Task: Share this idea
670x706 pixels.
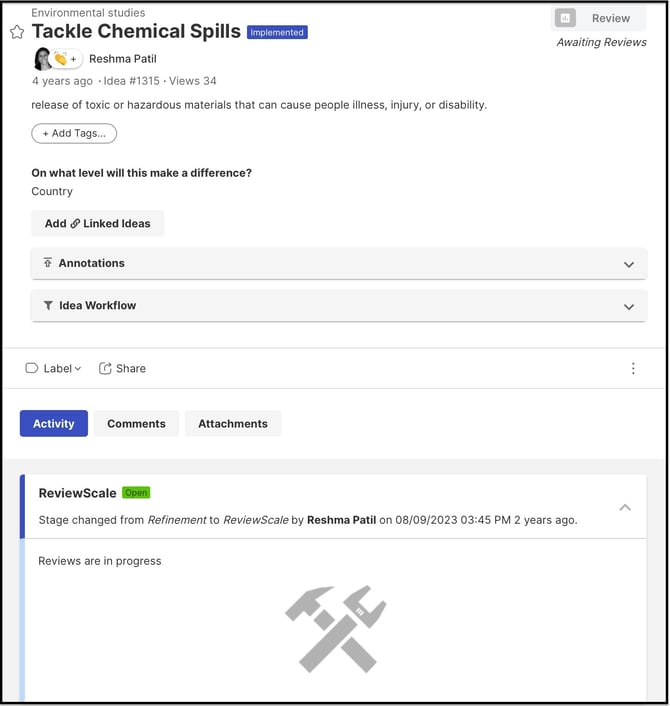Action: (x=122, y=369)
